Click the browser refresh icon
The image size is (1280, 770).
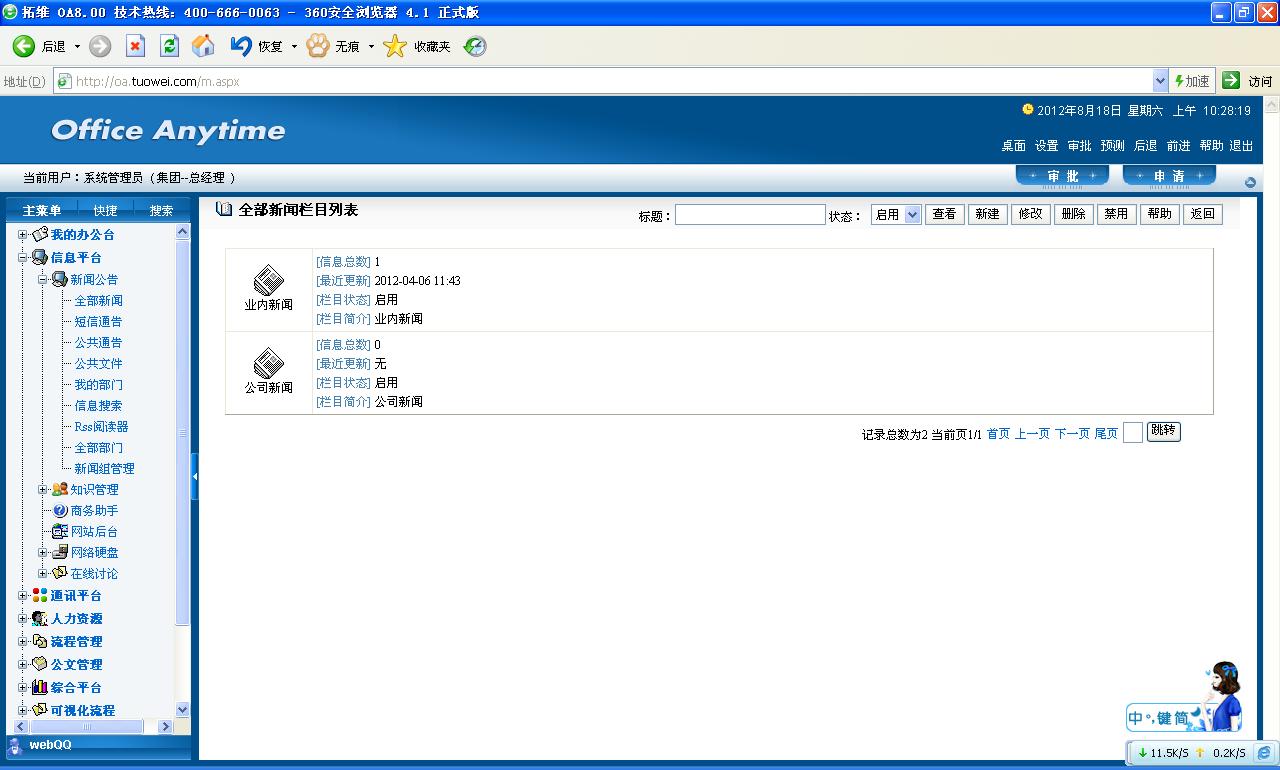169,46
